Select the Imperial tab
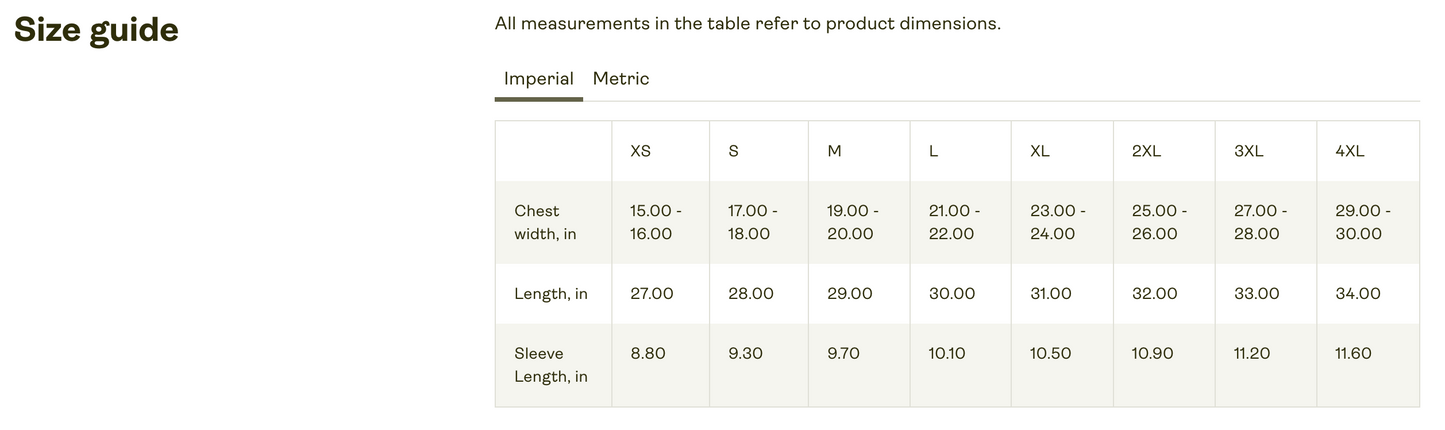 click(x=538, y=79)
